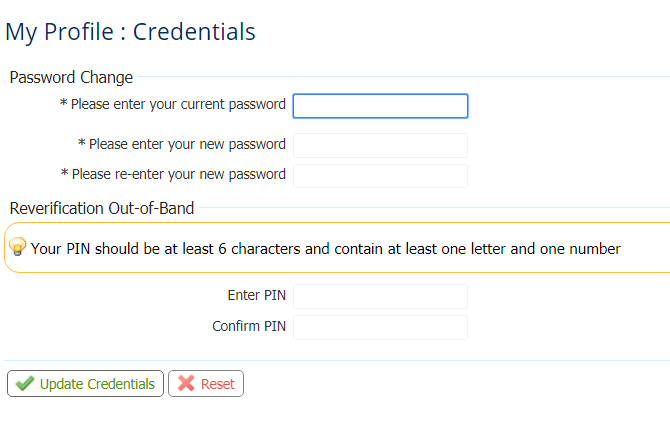670x434 pixels.
Task: Select the Enter PIN input box
Action: tap(380, 296)
